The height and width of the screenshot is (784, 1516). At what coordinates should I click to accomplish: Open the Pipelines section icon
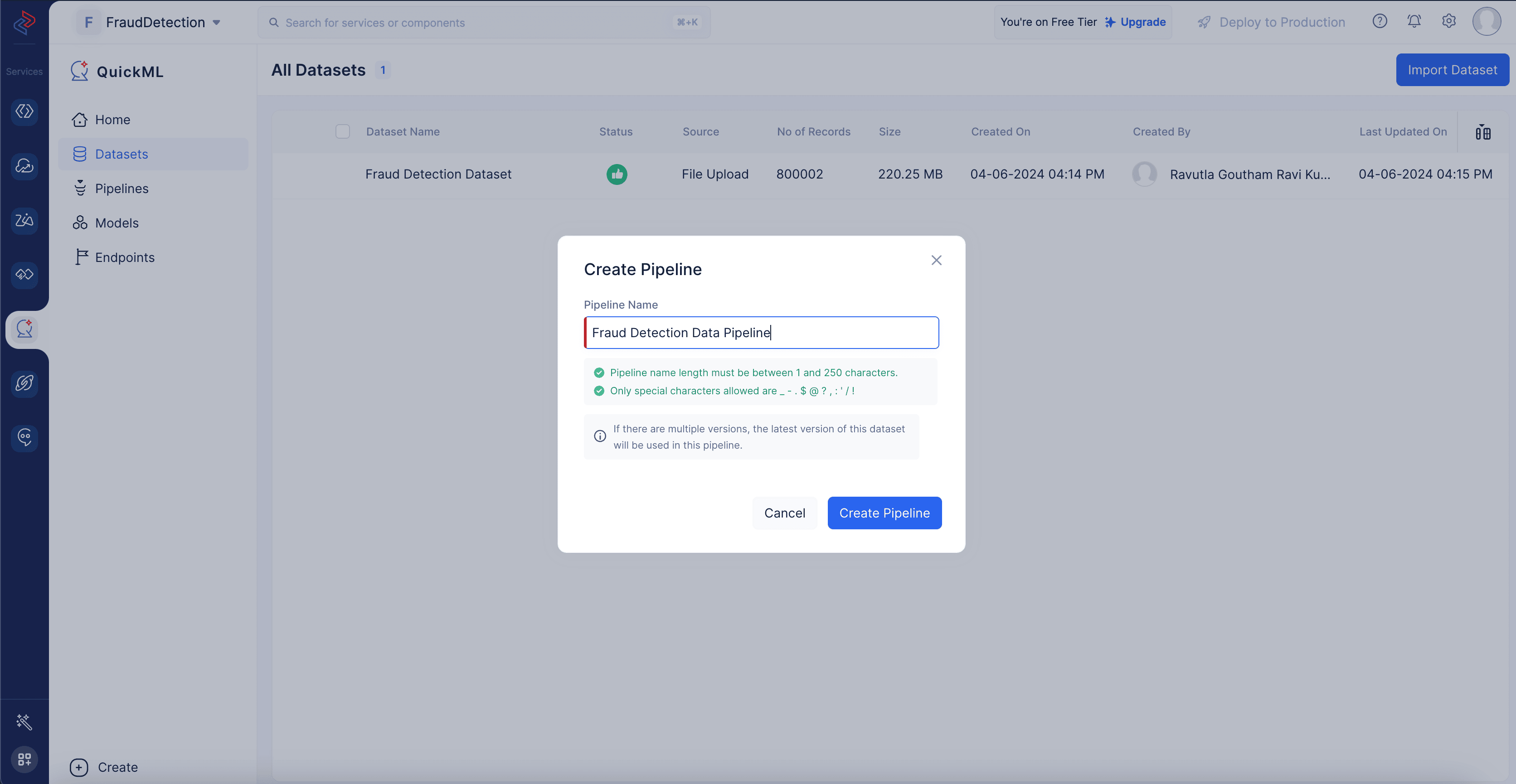pyautogui.click(x=80, y=188)
